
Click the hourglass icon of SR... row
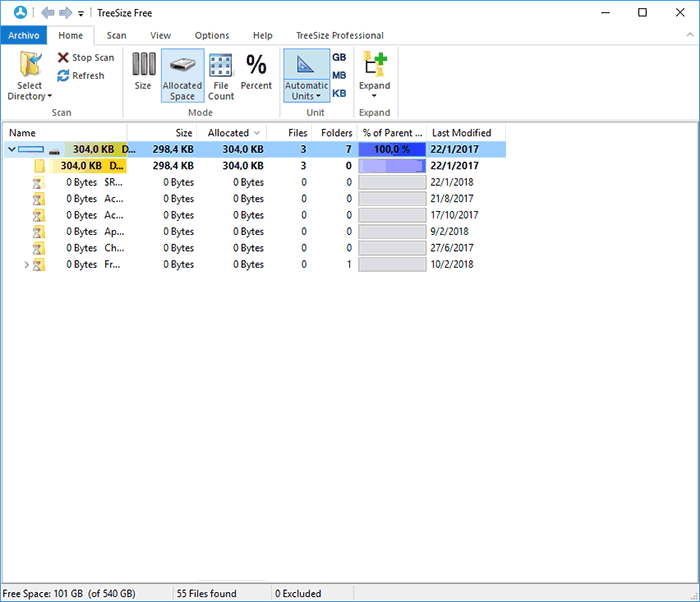point(39,182)
